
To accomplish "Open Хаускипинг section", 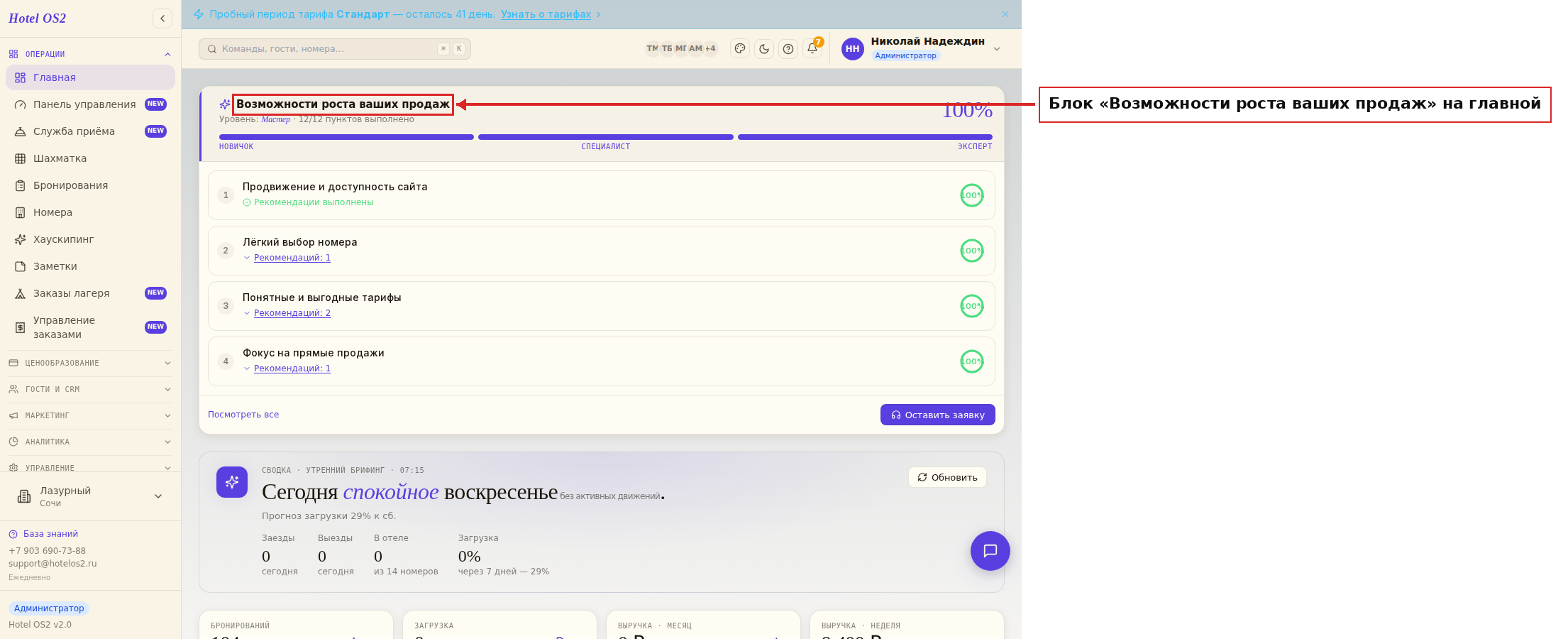I will [x=90, y=239].
